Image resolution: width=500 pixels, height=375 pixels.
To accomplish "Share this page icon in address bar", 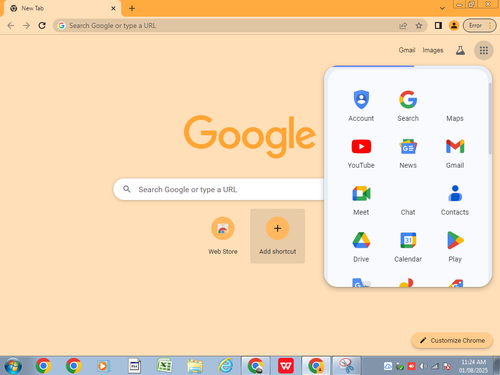I will coord(403,26).
